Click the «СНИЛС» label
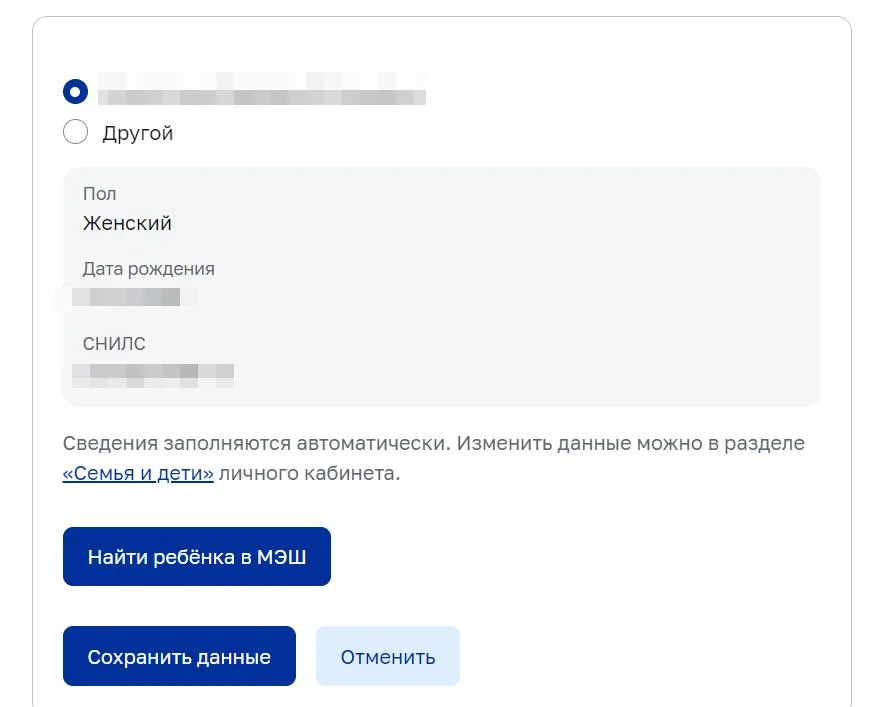 114,343
